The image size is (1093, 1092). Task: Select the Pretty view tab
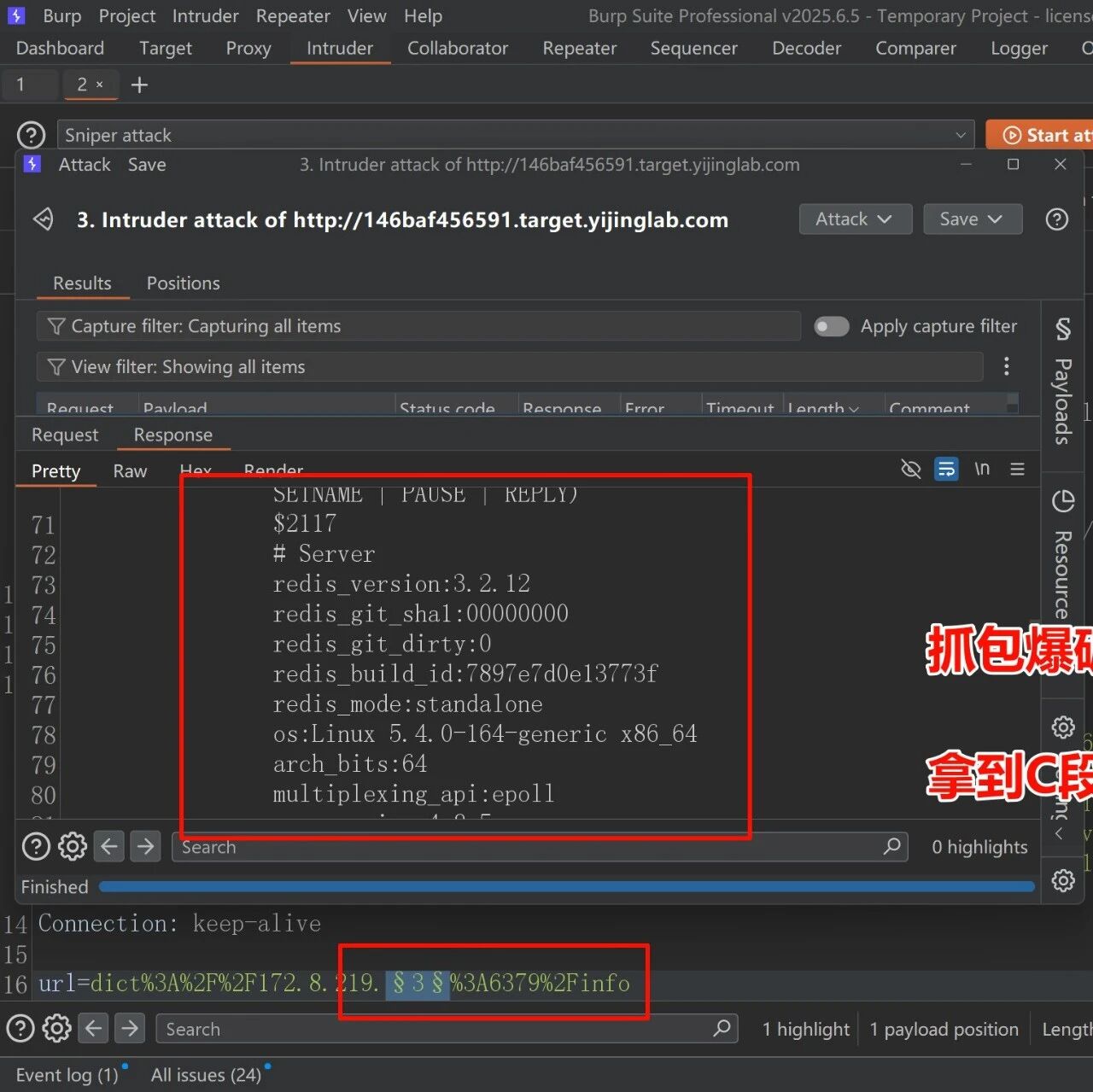pyautogui.click(x=56, y=471)
